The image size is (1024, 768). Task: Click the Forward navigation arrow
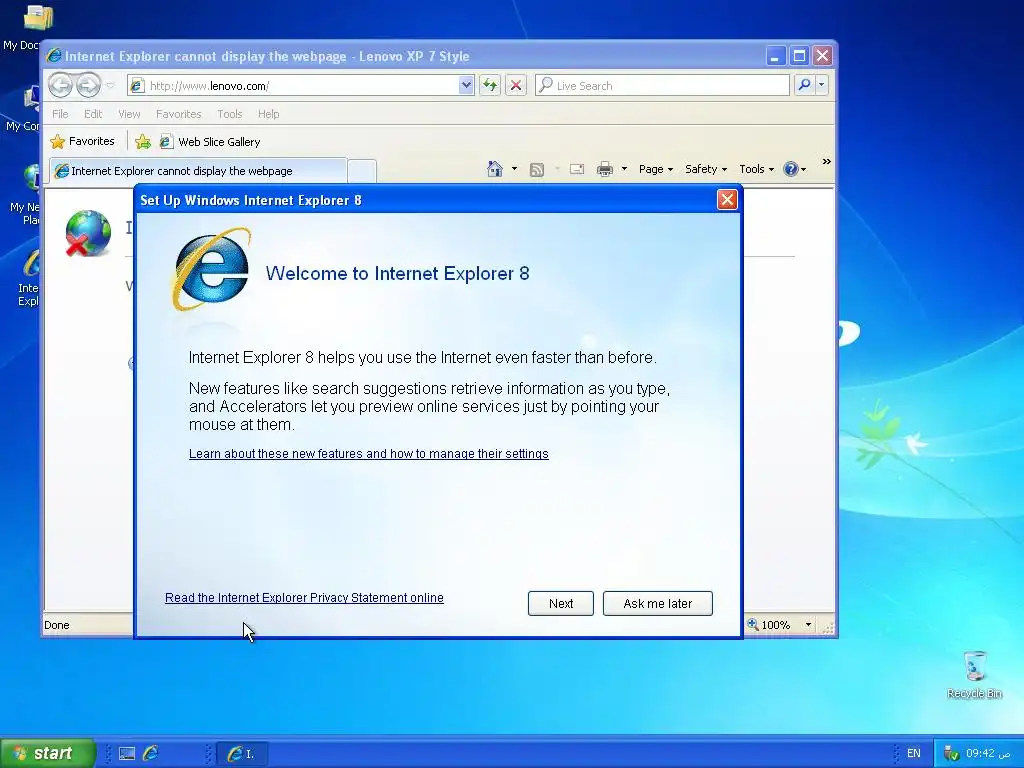tap(88, 85)
